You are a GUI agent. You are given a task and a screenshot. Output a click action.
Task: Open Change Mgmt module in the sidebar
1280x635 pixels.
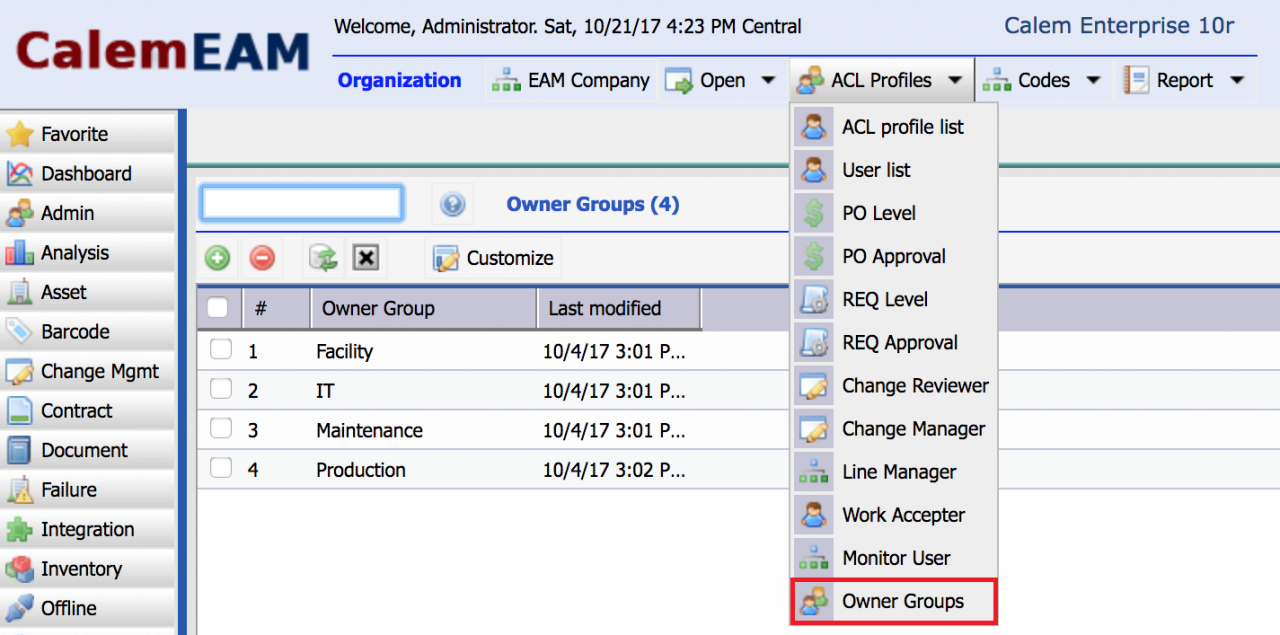click(x=87, y=372)
